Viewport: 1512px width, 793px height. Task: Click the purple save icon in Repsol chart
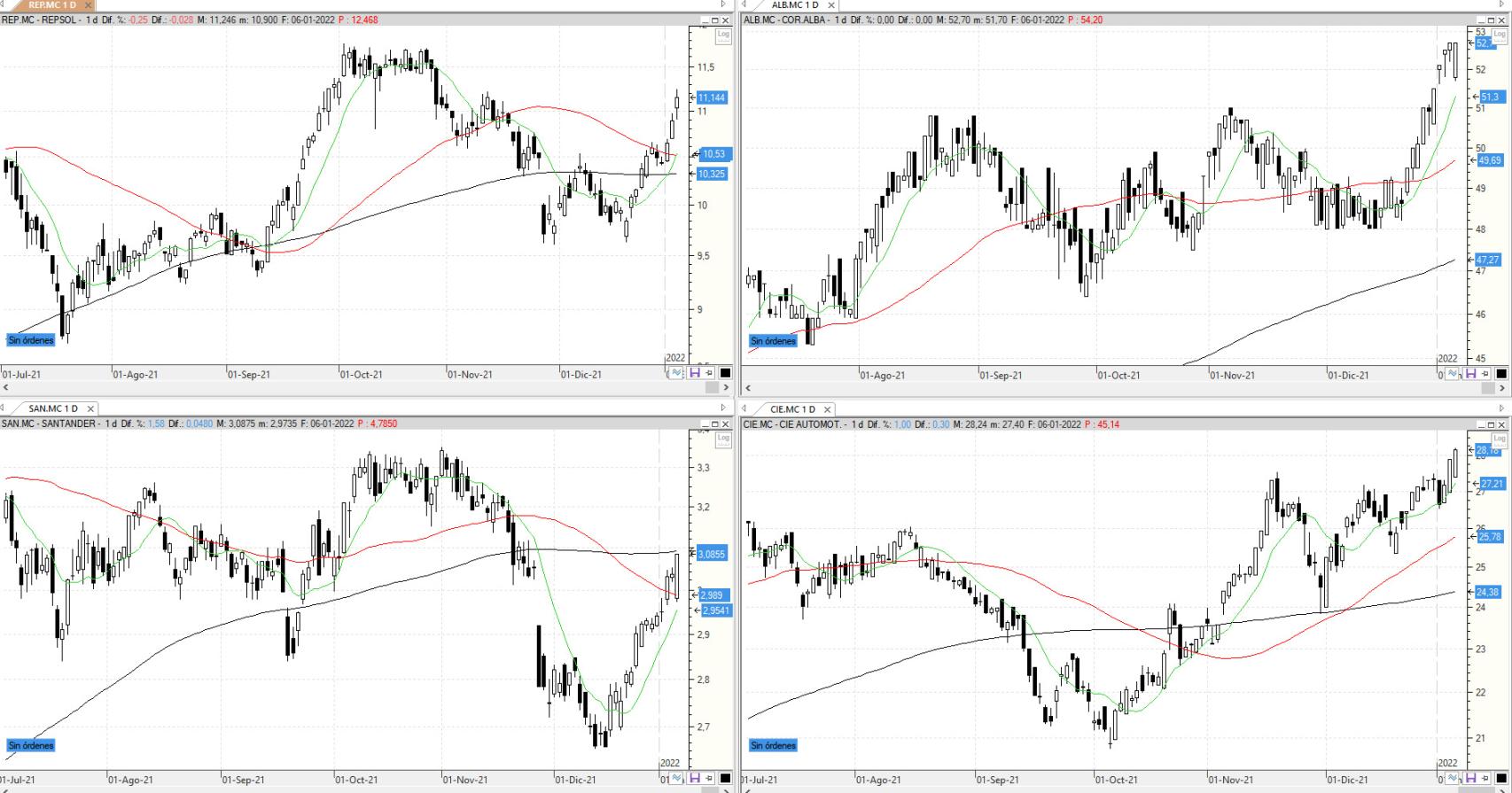pyautogui.click(x=694, y=373)
